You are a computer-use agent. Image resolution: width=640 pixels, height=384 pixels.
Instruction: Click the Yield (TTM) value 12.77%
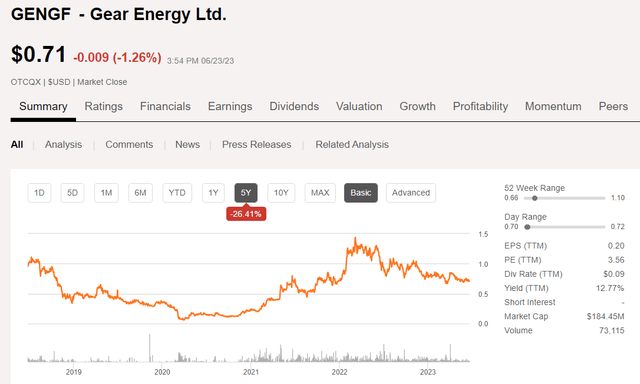click(x=610, y=288)
